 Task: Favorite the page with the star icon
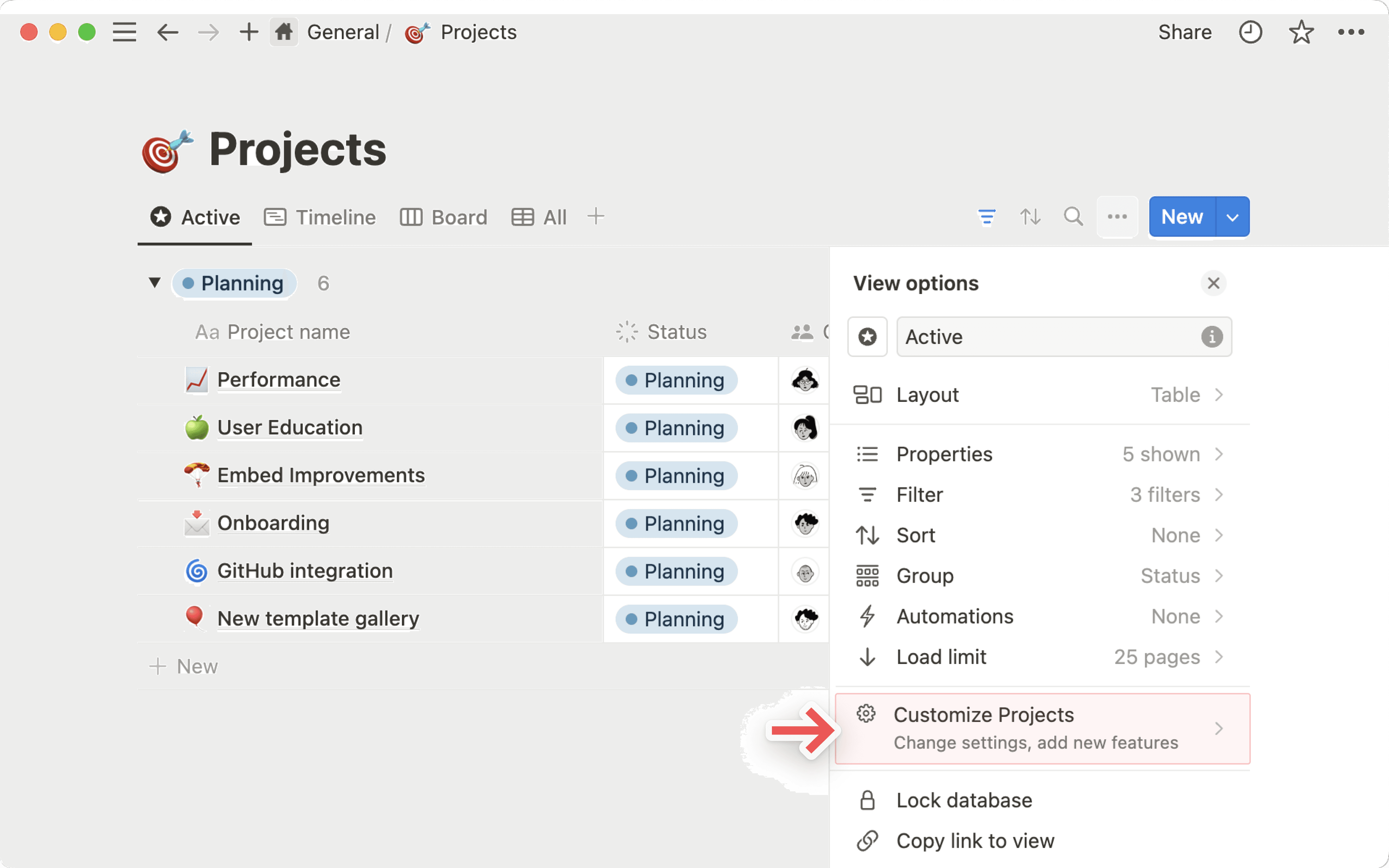coord(1301,32)
